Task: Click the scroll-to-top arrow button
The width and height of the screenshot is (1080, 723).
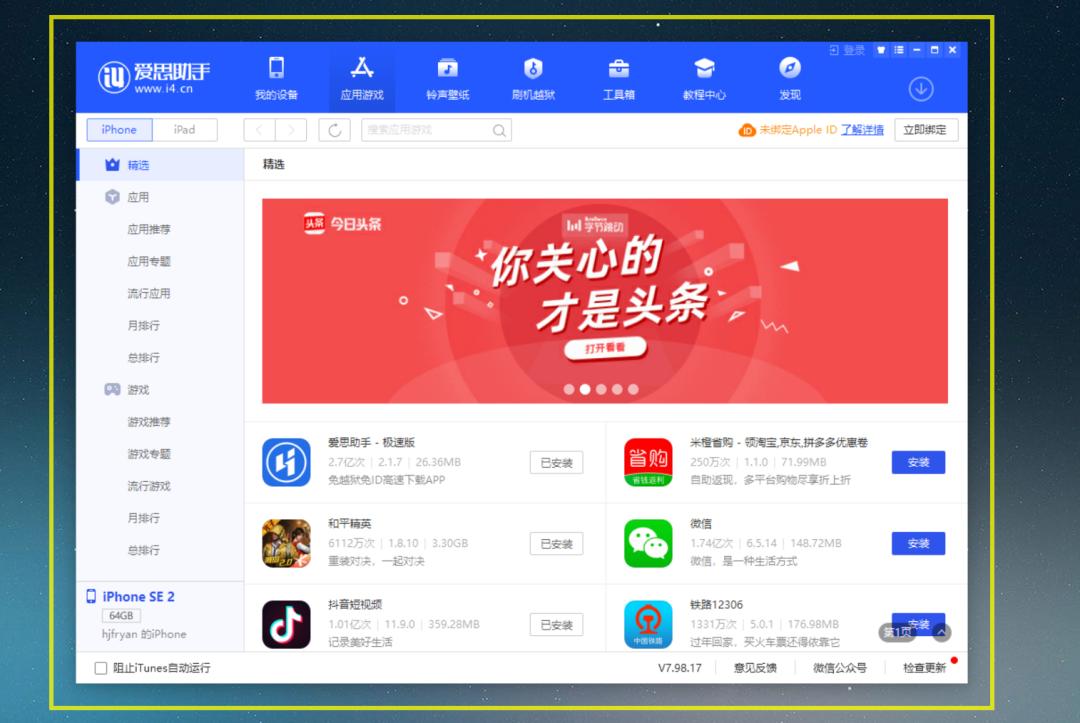Action: click(x=942, y=632)
